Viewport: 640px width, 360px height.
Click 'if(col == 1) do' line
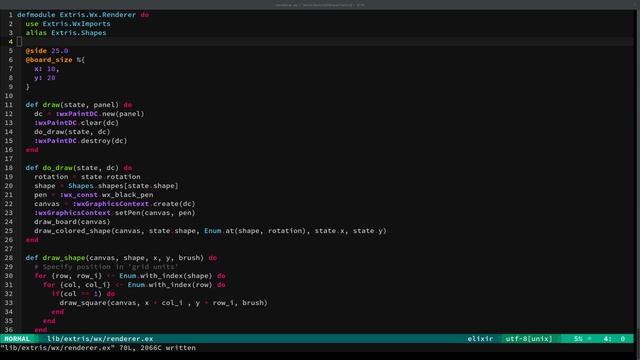coord(83,294)
